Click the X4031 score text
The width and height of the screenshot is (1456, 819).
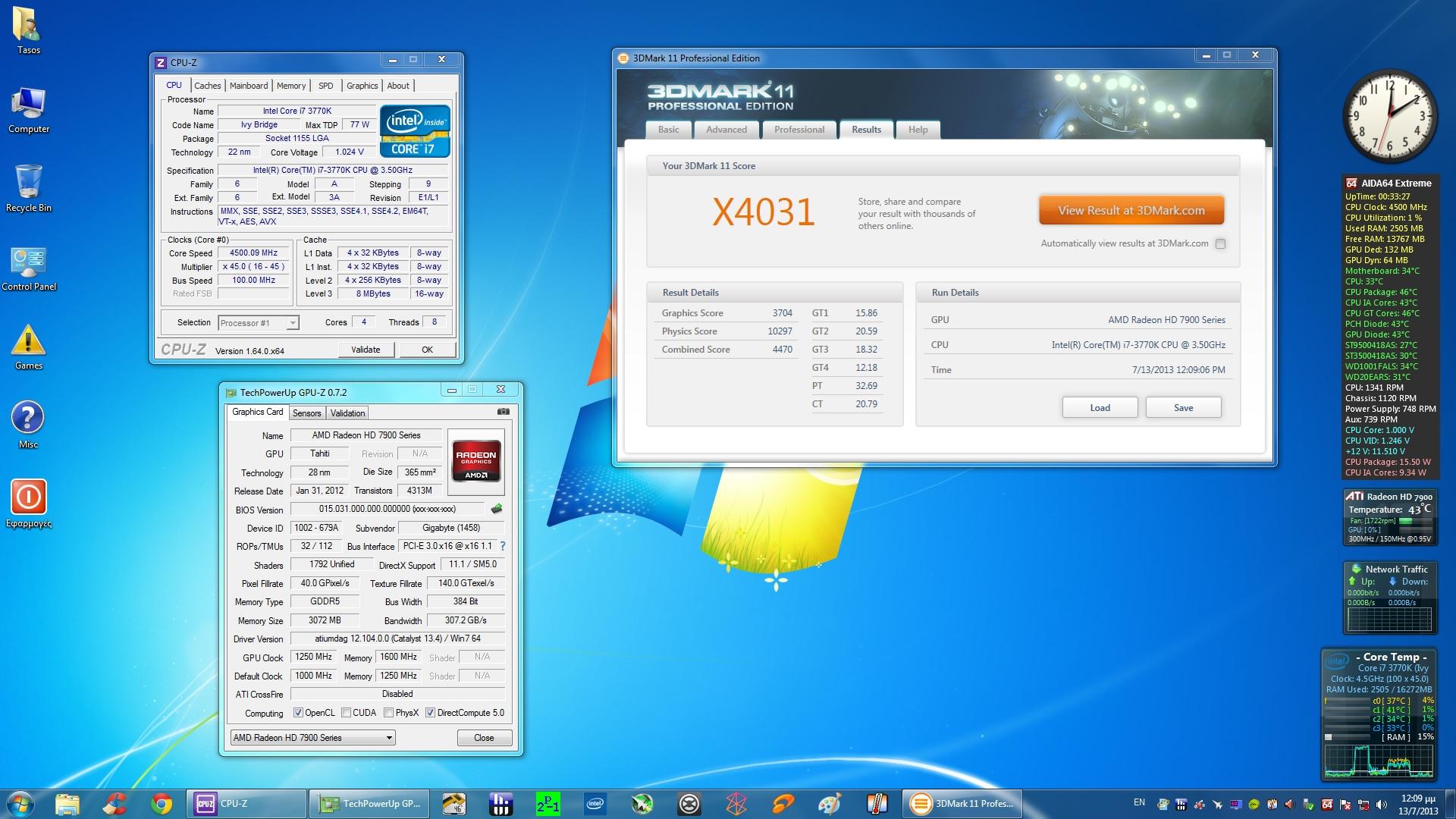click(763, 212)
